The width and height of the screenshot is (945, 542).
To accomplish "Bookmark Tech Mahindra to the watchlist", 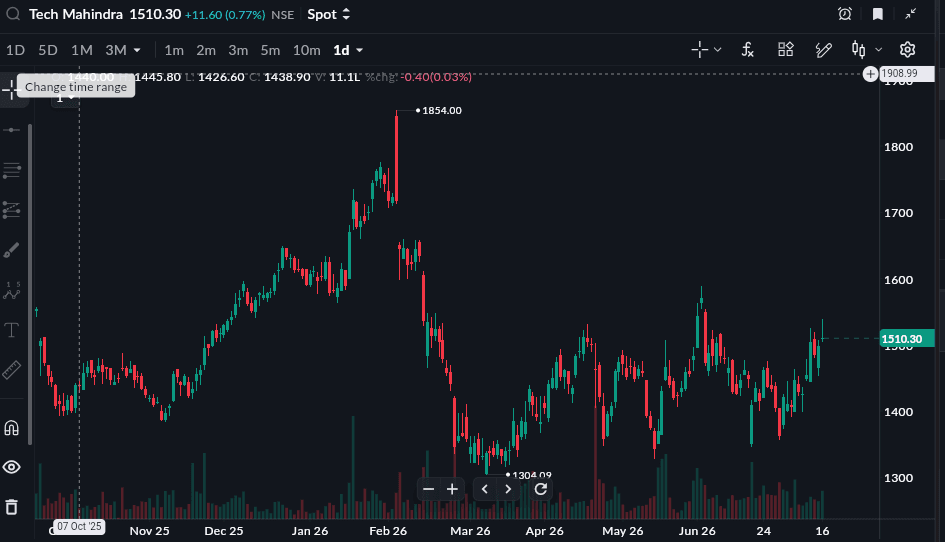I will coord(878,14).
